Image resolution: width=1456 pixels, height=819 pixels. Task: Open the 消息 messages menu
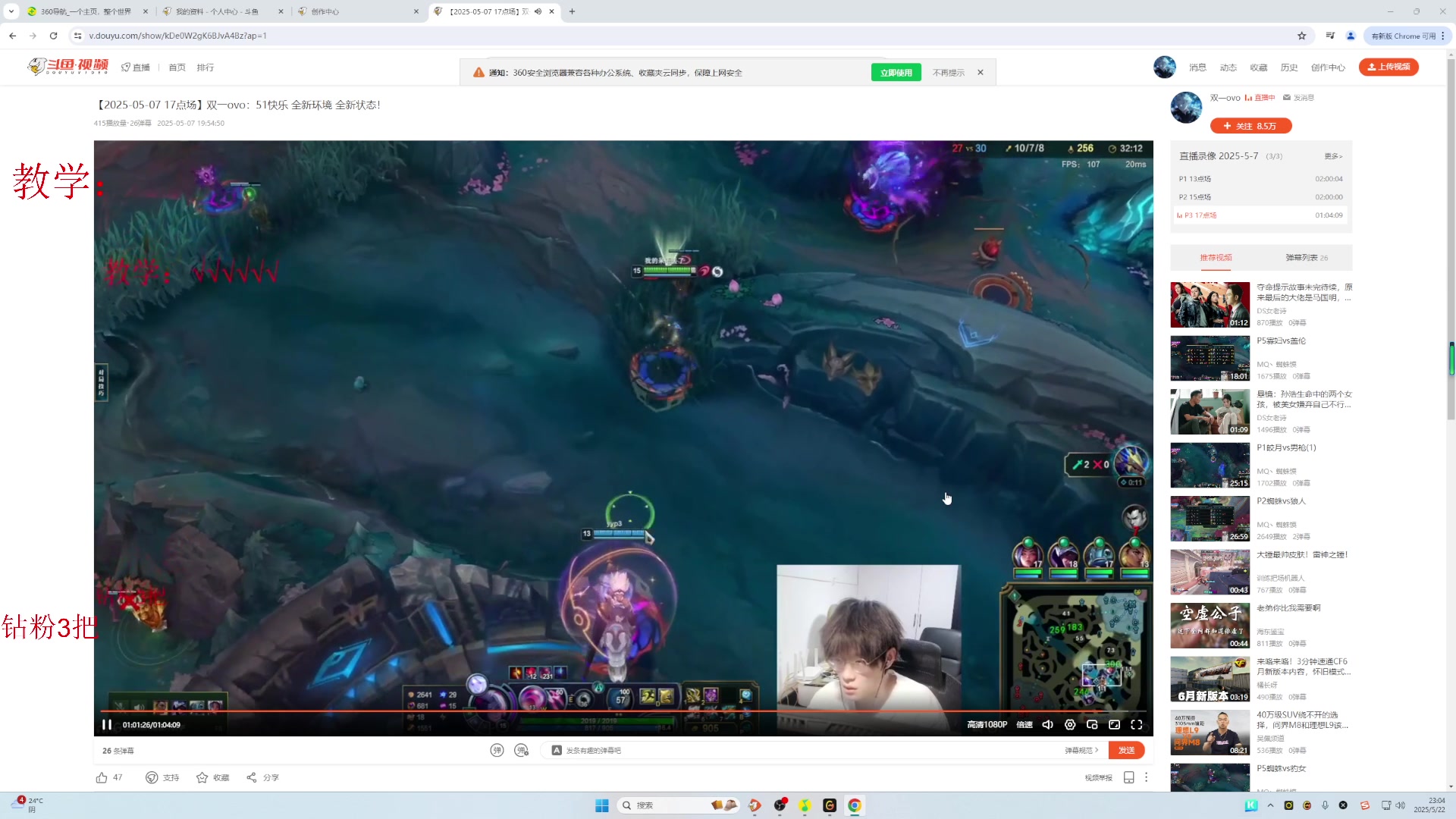point(1197,67)
